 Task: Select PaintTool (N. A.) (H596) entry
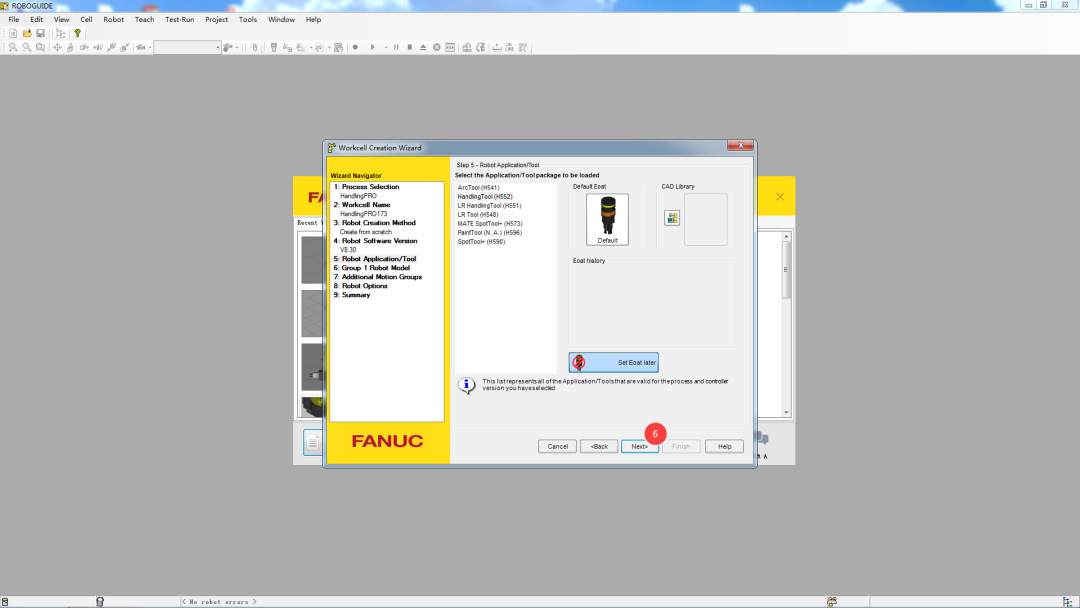490,232
